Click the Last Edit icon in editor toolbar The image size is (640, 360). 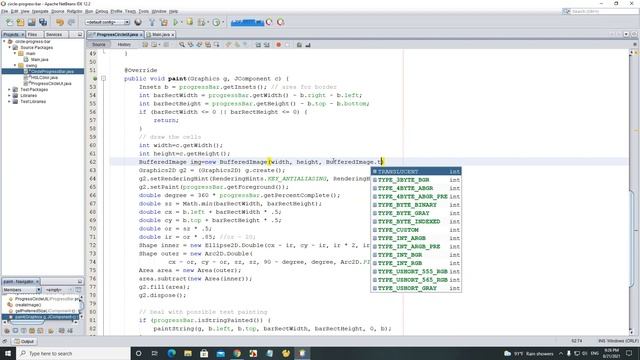[x=145, y=44]
